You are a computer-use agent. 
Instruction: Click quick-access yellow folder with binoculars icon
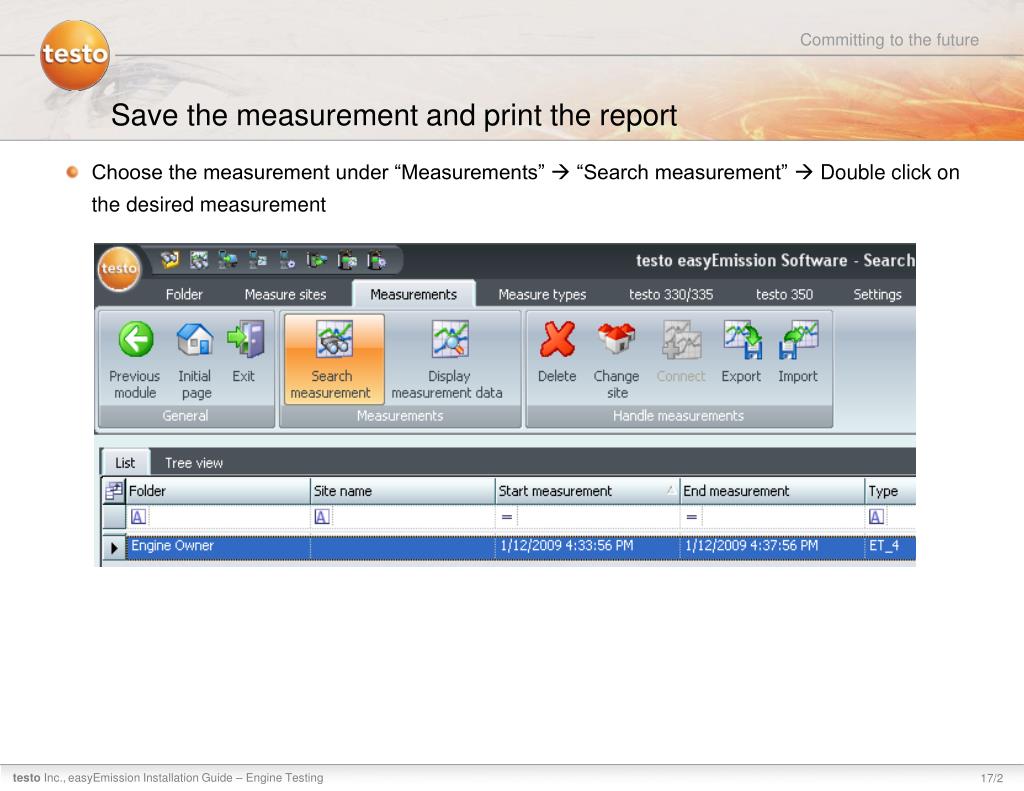170,261
